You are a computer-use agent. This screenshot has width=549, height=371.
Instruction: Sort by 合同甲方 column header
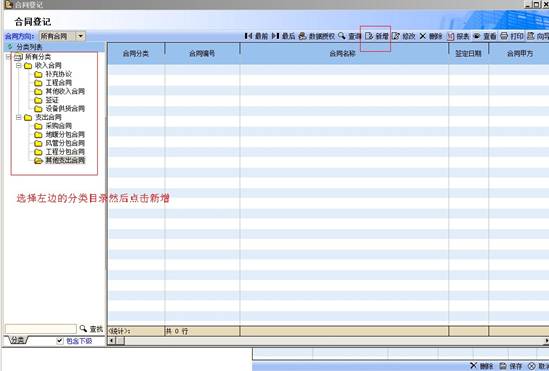coord(520,54)
